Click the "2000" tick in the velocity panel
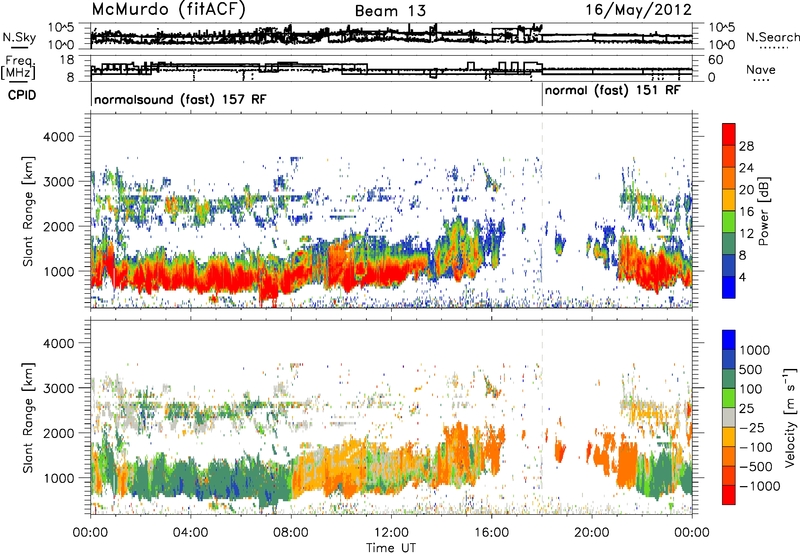Viewport: 800px width, 554px height. click(x=58, y=433)
